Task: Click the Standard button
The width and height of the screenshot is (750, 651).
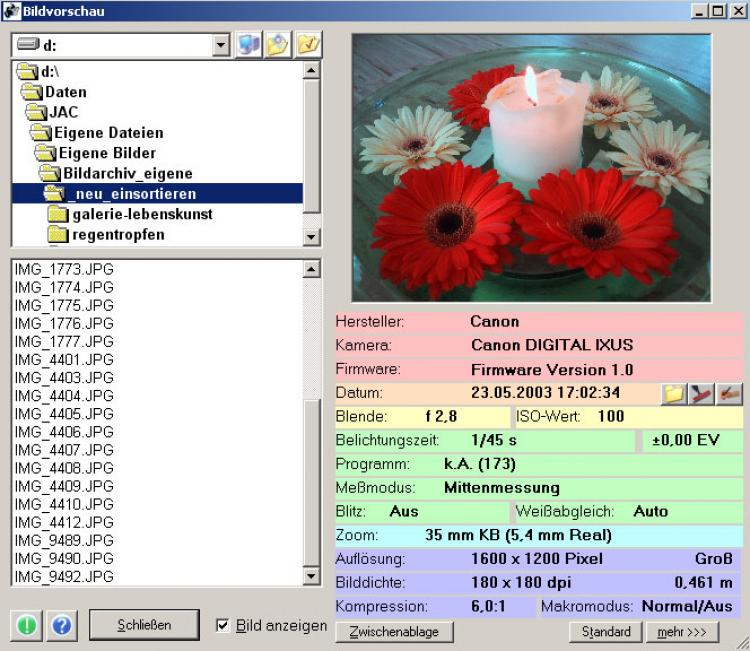Action: pyautogui.click(x=605, y=632)
